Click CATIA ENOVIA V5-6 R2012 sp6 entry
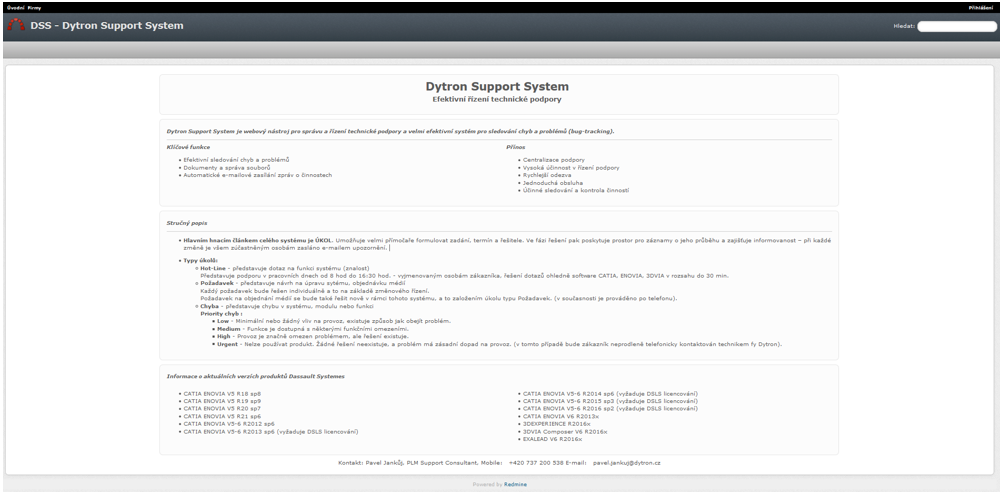 click(229, 424)
